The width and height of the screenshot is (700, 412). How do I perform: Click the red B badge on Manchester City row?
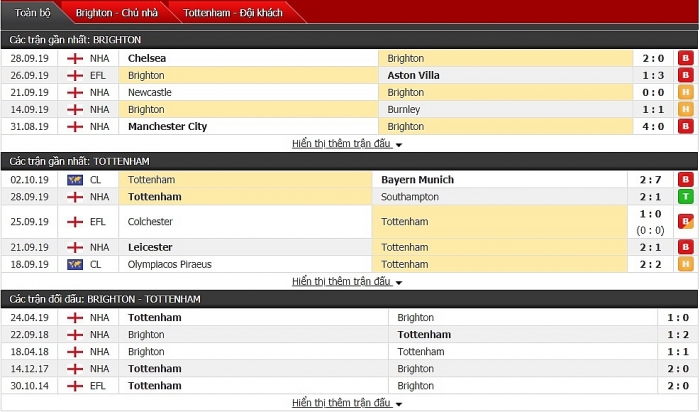[686, 126]
